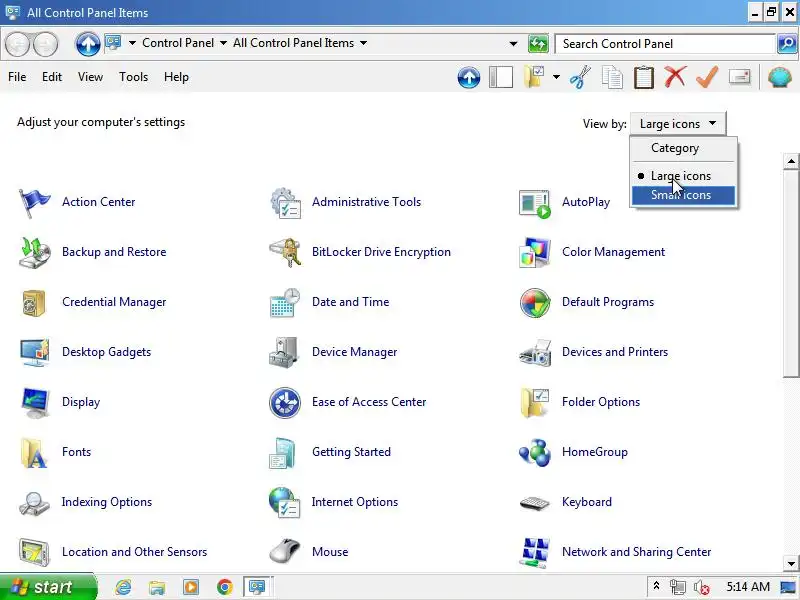
Task: Toggle the navigation pane toolbar icon
Action: pyautogui.click(x=501, y=77)
